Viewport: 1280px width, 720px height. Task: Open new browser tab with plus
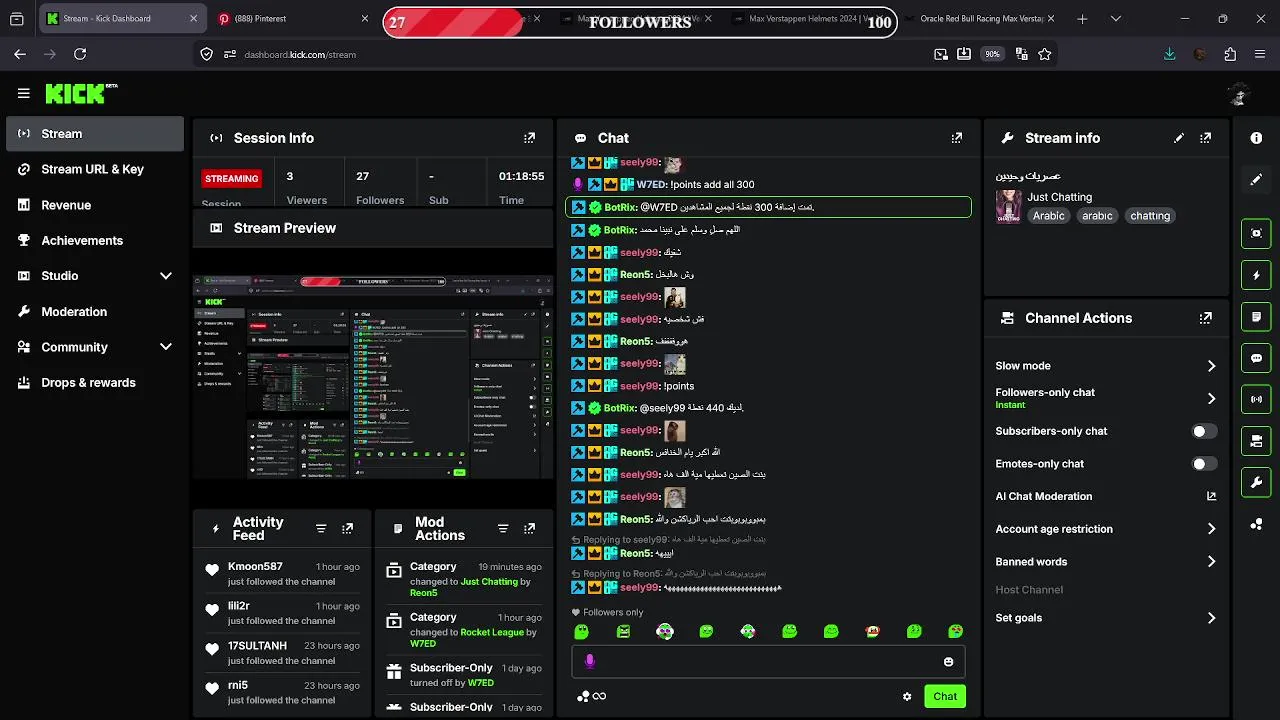point(1082,19)
